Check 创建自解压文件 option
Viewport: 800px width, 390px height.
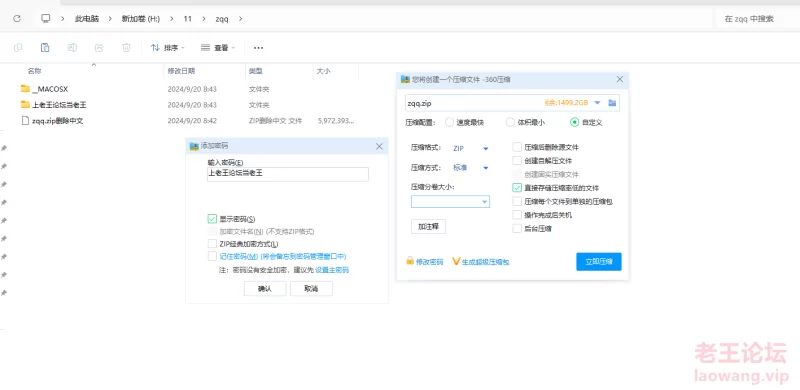pyautogui.click(x=517, y=160)
